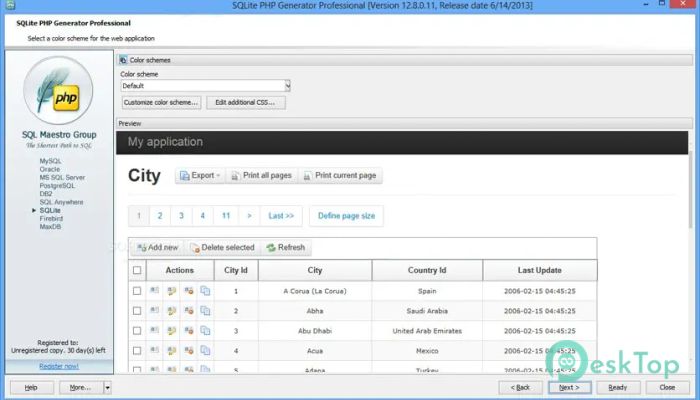Sort by City Id column header
Screen dimensions: 700x400
click(x=236, y=270)
